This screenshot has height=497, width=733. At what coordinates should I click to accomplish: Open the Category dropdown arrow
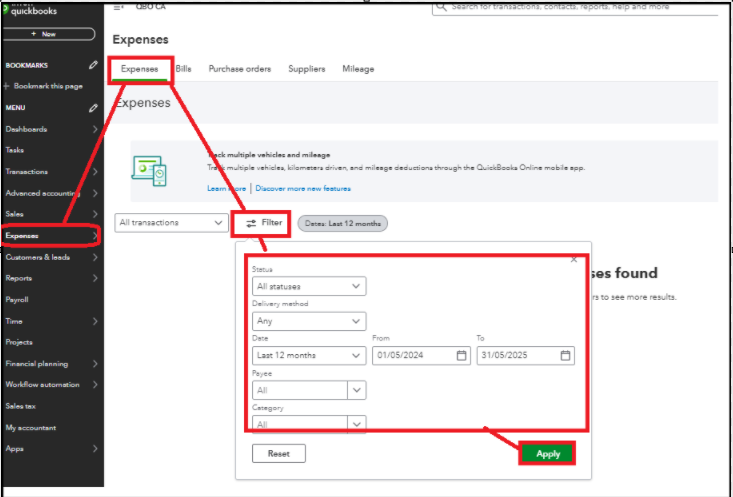(x=357, y=425)
